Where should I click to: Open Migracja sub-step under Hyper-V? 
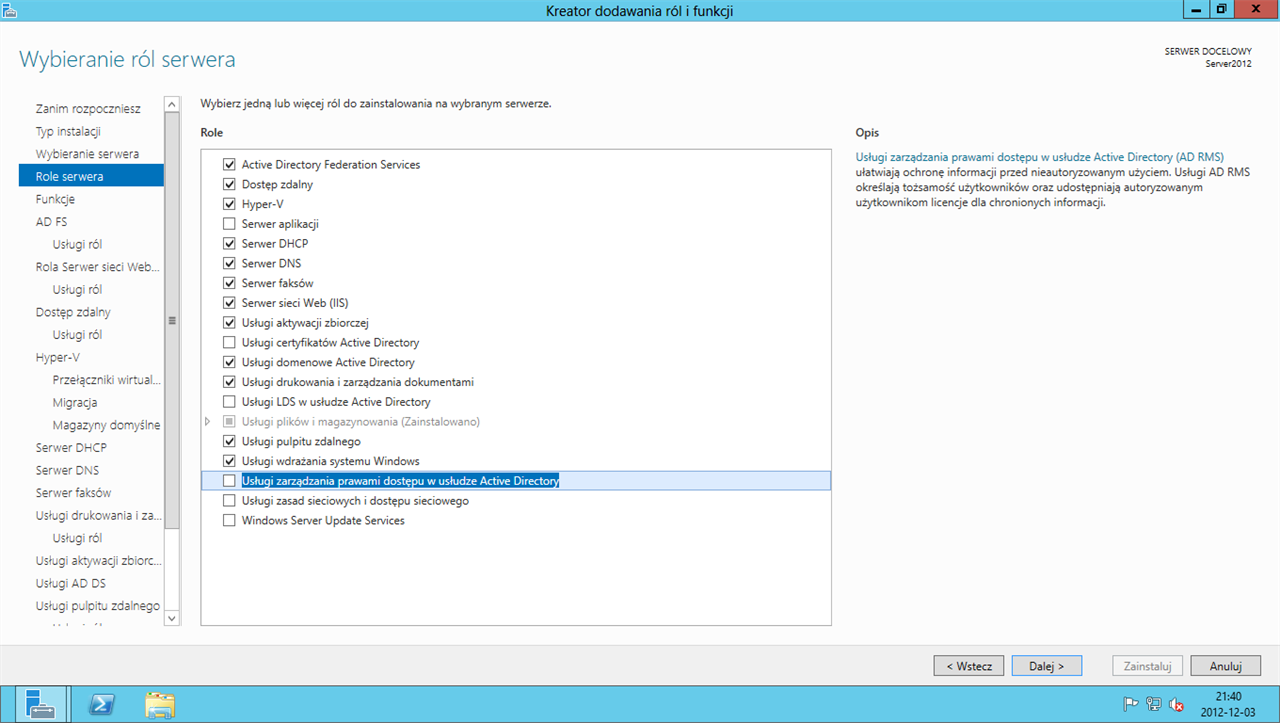75,402
